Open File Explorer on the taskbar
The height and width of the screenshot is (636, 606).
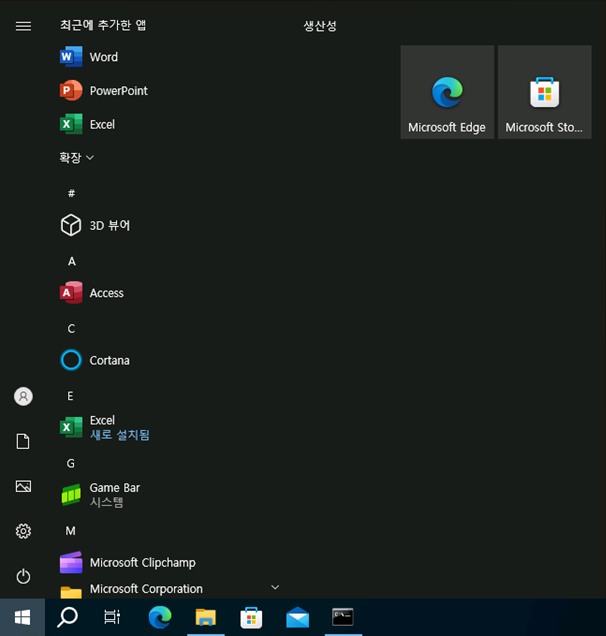(x=206, y=617)
